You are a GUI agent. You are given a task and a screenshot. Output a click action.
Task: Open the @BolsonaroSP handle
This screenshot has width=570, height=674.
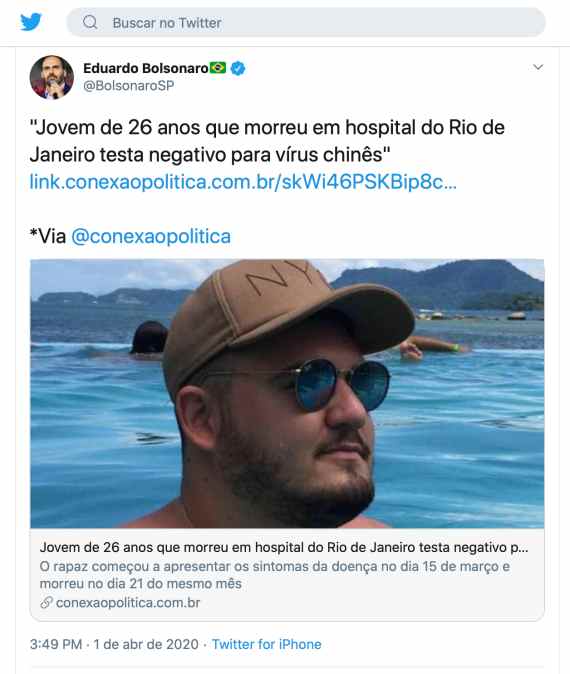point(129,86)
